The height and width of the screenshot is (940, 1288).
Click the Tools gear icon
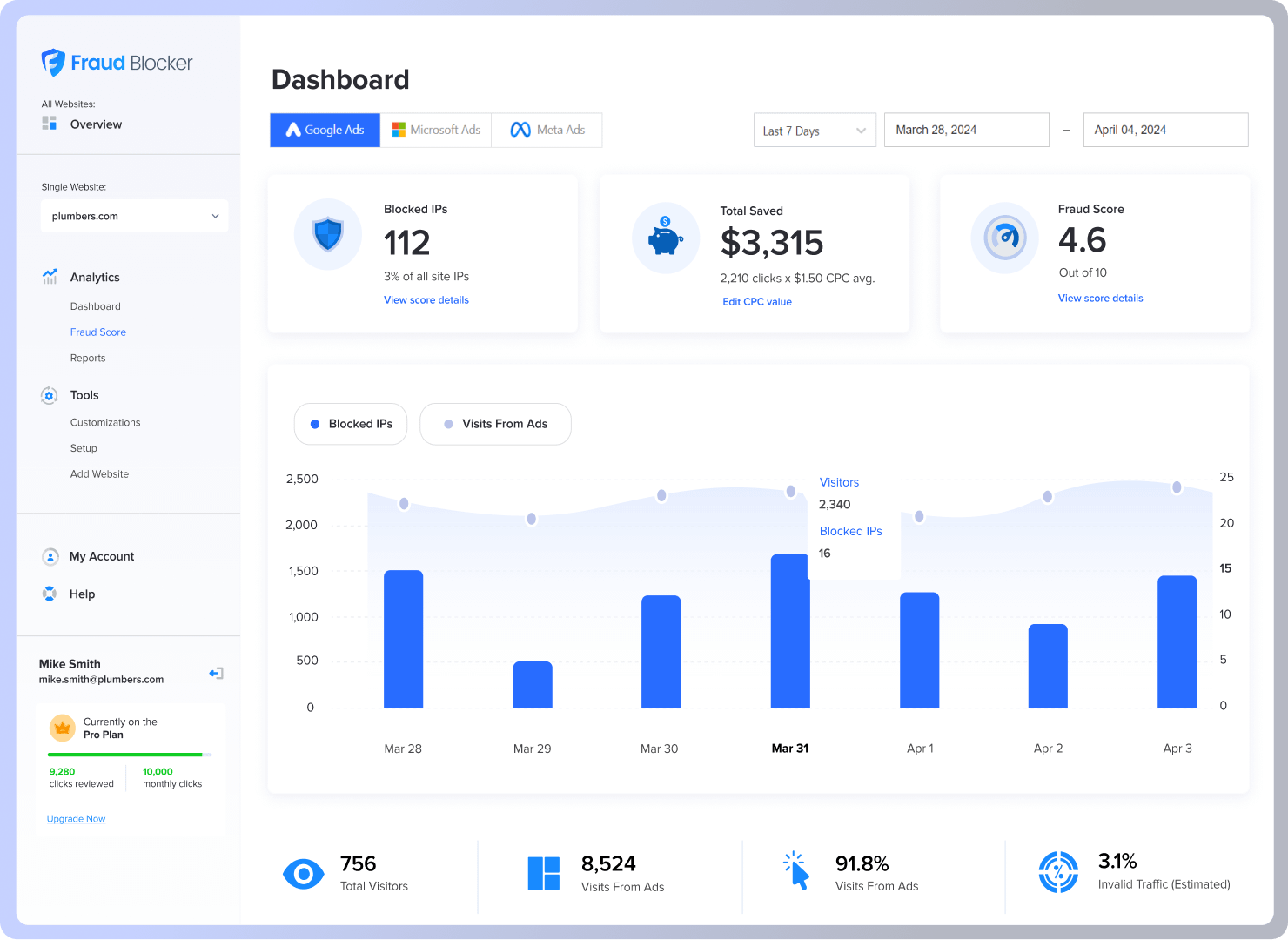[49, 395]
